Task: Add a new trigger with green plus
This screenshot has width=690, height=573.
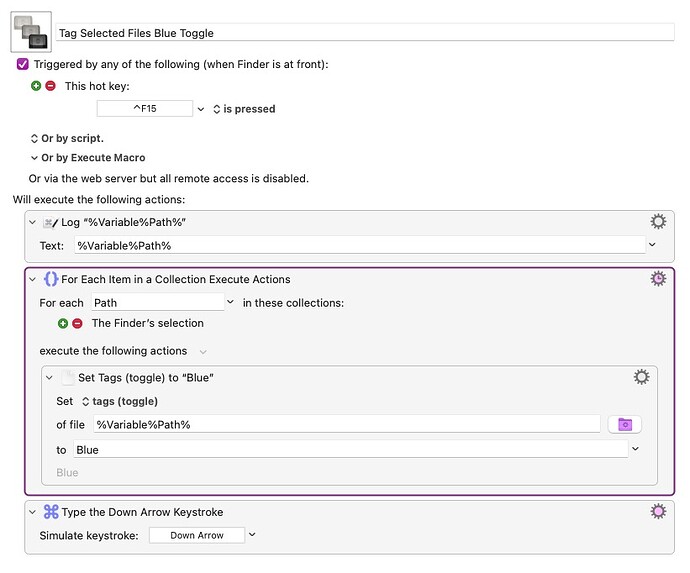Action: pos(37,86)
